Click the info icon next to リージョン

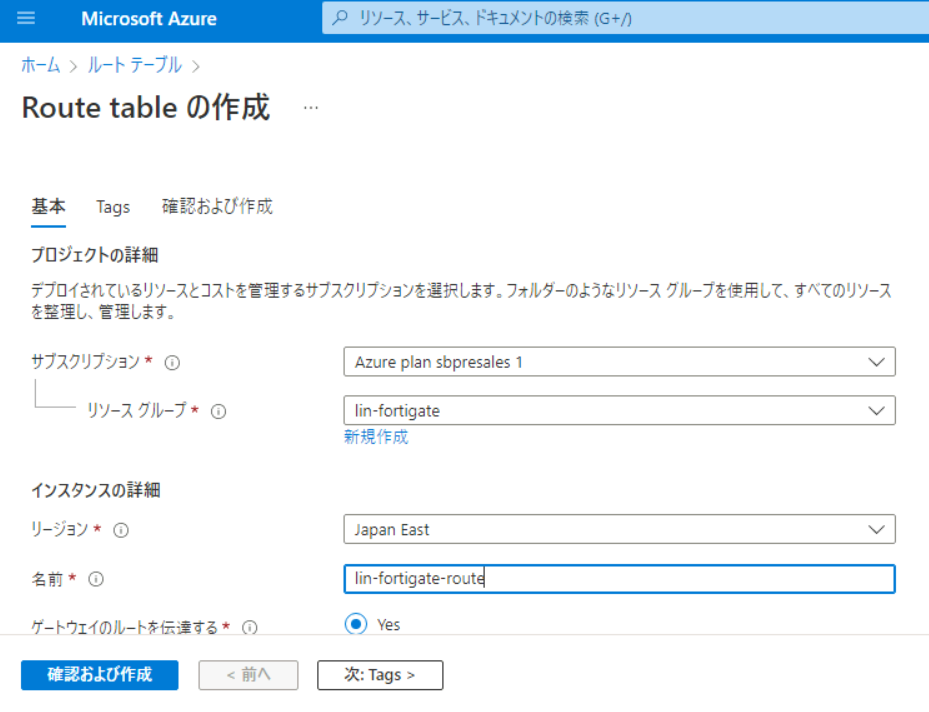click(121, 530)
